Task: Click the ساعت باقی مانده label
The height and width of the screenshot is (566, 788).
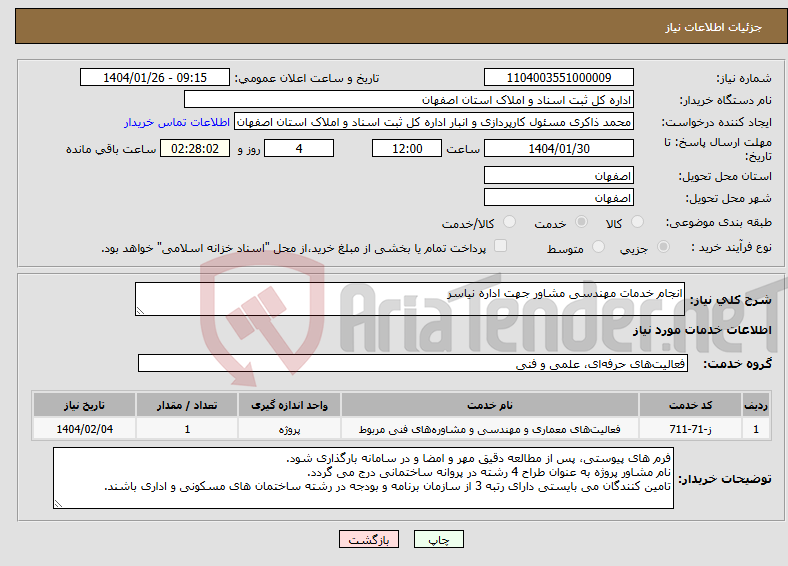Action: coord(111,149)
